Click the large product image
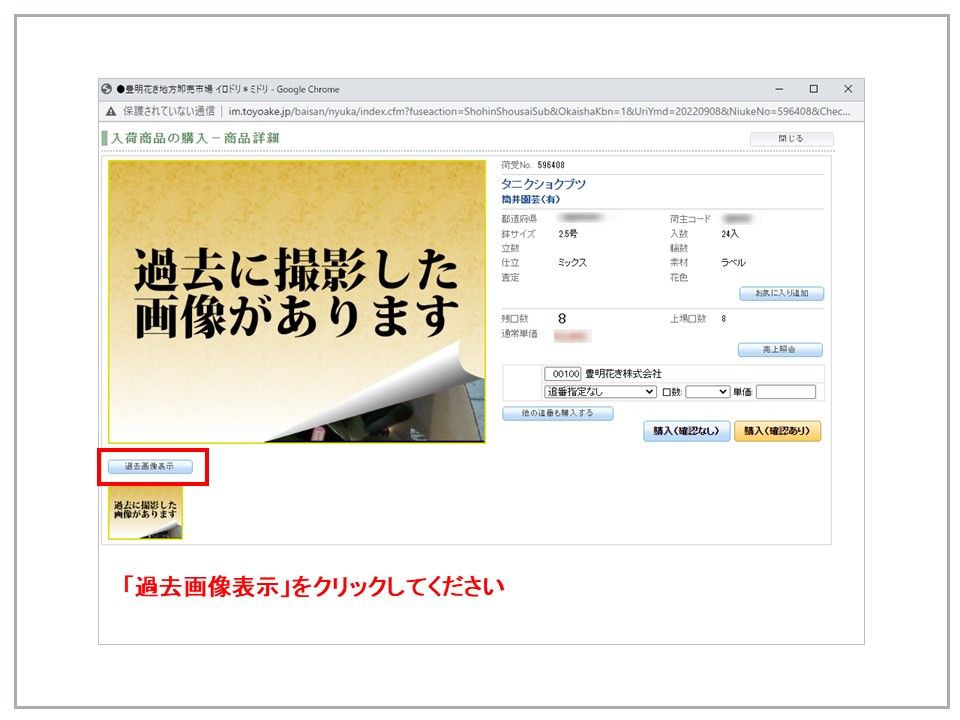The image size is (960, 720). pos(296,301)
